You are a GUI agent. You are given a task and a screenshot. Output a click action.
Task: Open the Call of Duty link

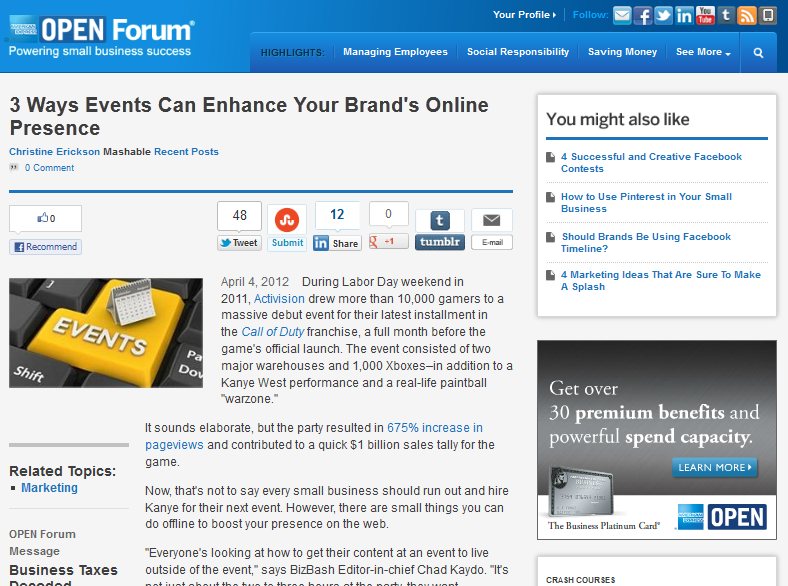point(273,332)
